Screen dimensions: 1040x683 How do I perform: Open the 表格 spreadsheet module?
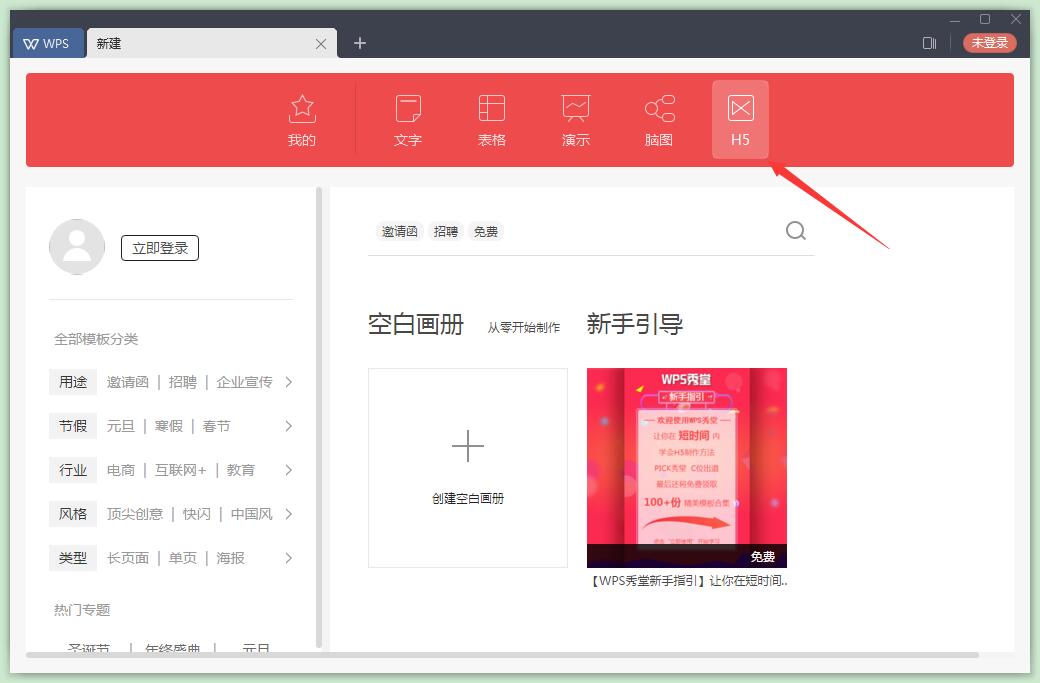point(491,120)
